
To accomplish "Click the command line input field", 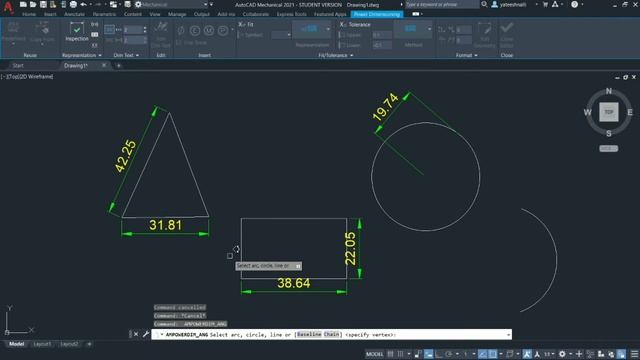I will click(x=331, y=334).
